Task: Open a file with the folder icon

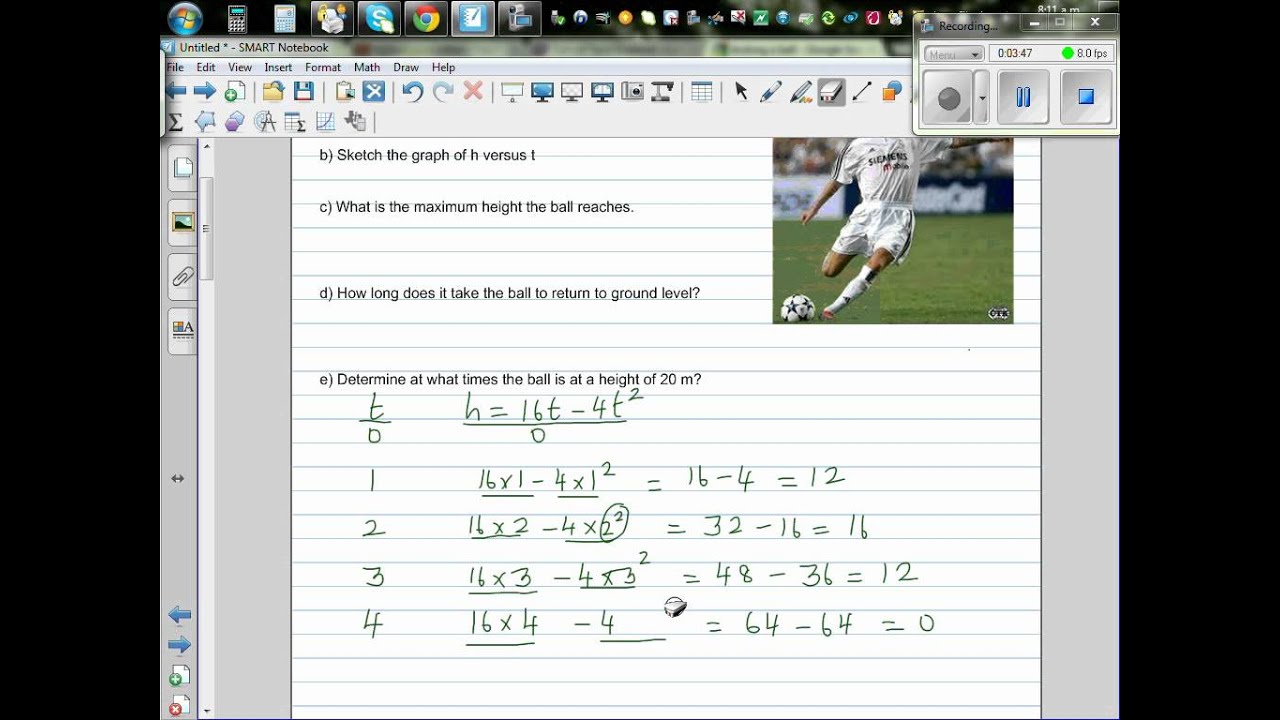Action: click(273, 92)
